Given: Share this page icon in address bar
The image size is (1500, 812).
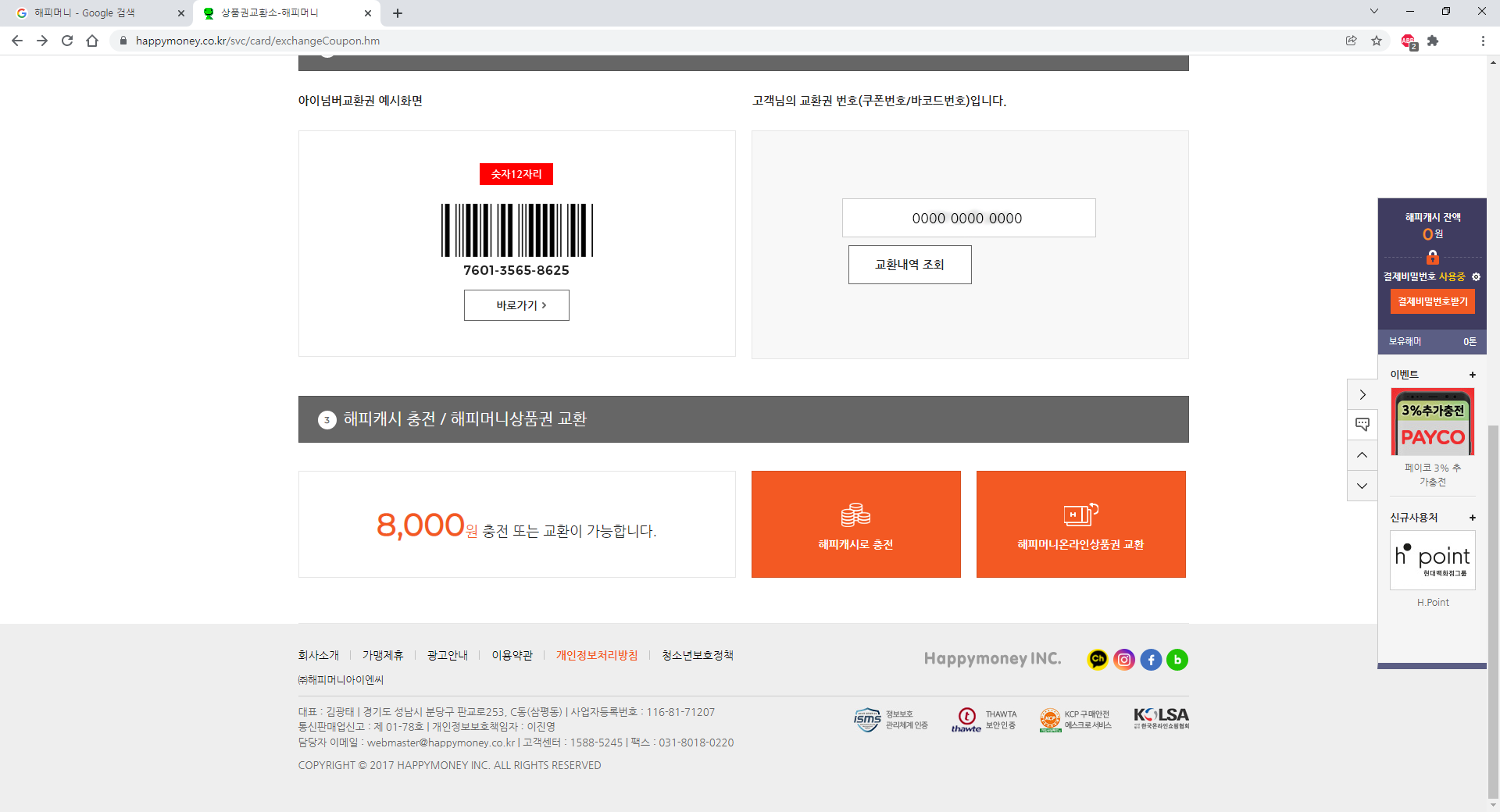Looking at the screenshot, I should click(x=1351, y=41).
